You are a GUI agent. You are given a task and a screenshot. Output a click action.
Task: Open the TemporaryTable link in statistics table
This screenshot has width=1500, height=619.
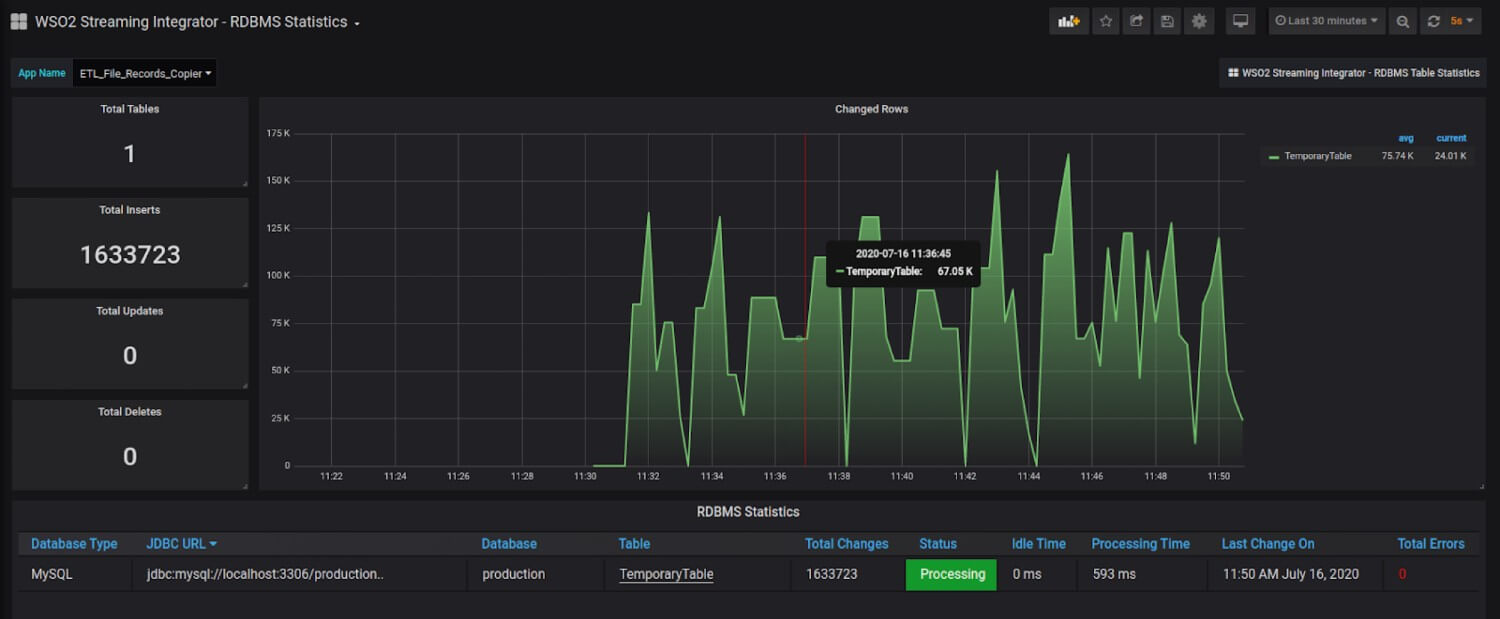664,574
